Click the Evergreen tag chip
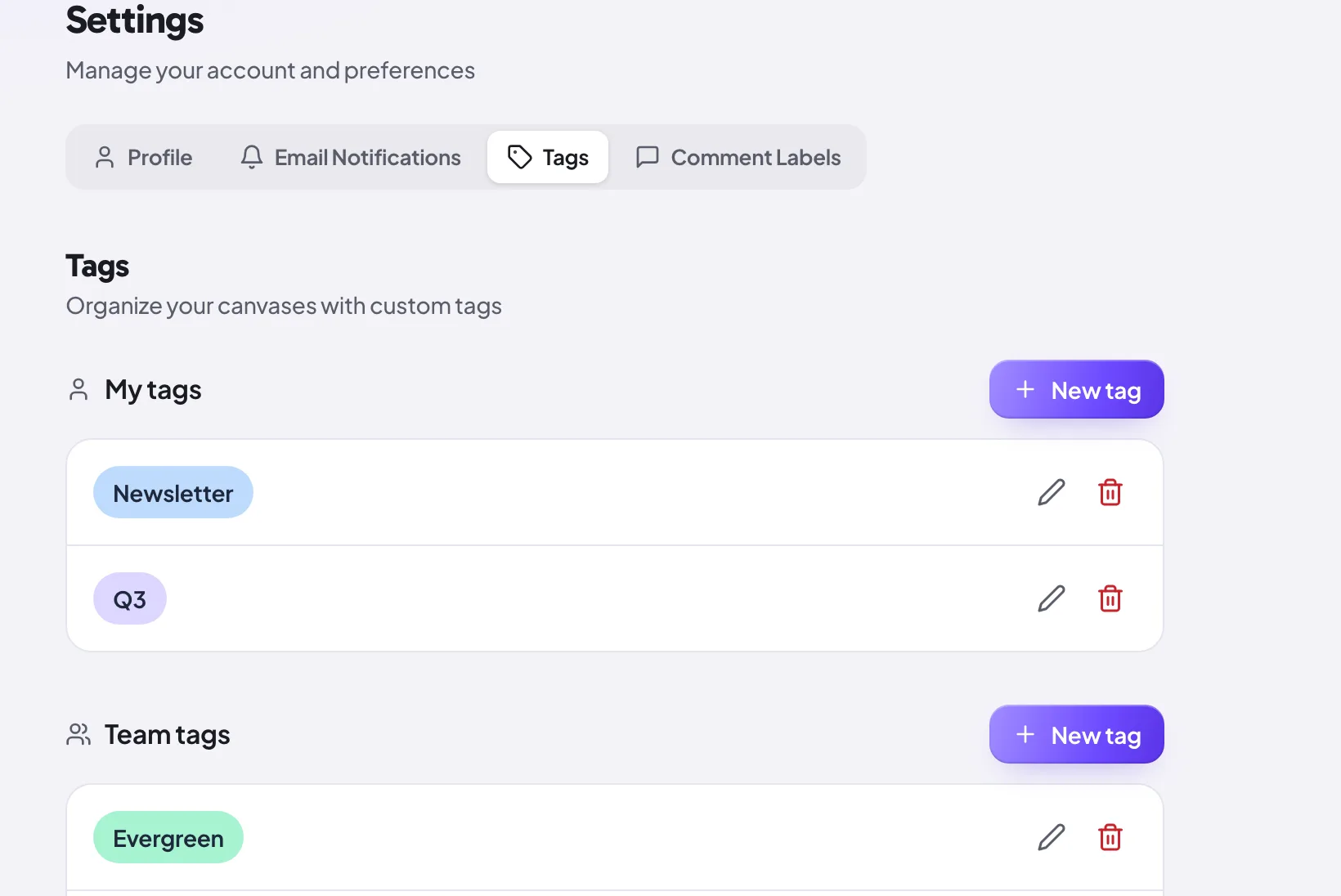Screen dimensions: 1341x896 (x=168, y=837)
